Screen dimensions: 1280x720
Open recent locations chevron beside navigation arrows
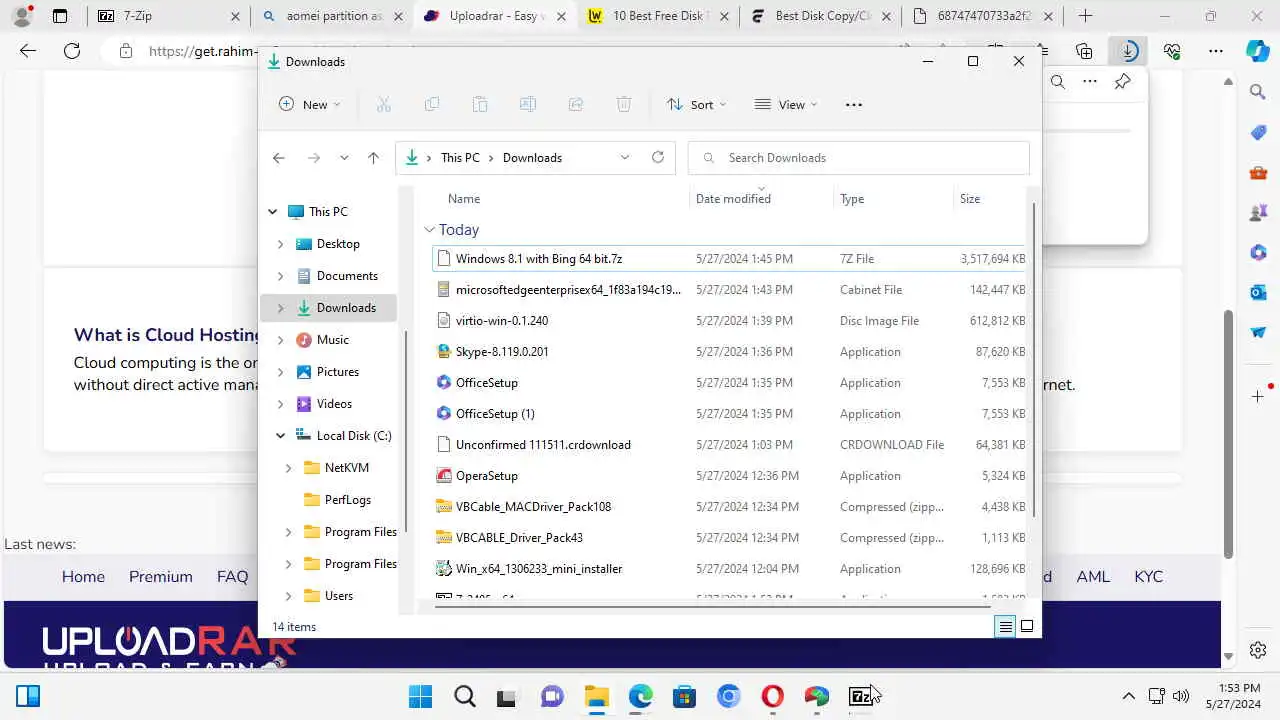click(344, 157)
